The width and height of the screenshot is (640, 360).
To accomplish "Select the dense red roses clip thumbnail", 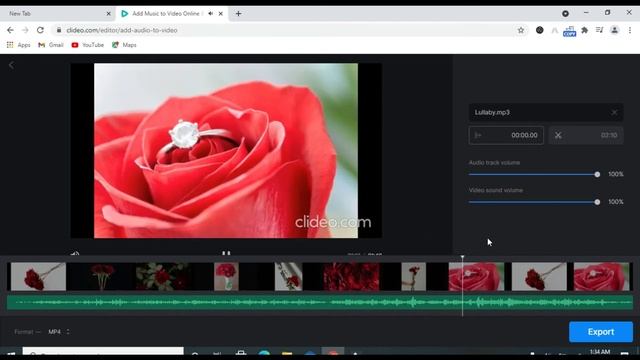I will coord(351,277).
